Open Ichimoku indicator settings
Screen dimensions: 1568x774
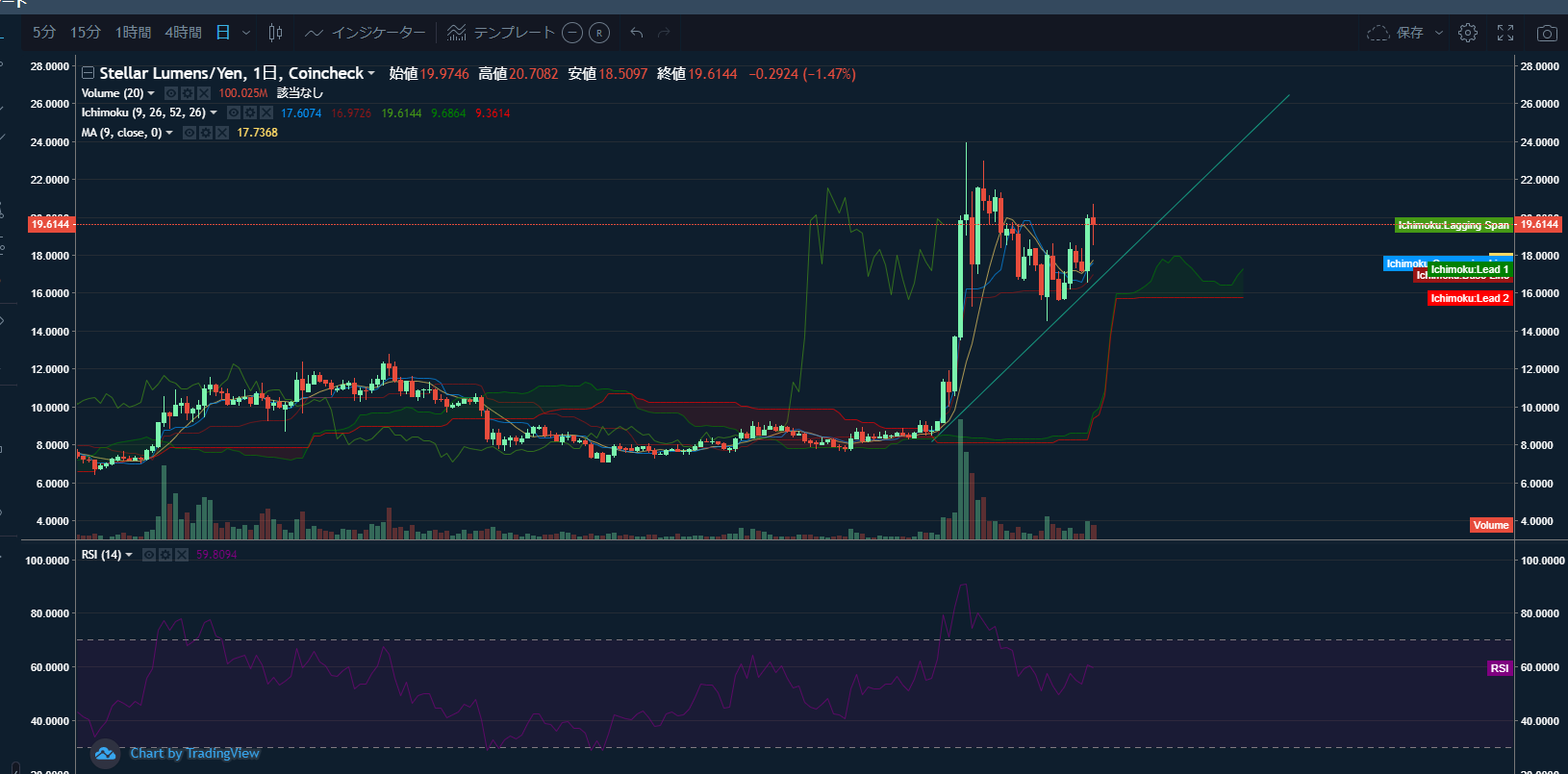tap(250, 112)
